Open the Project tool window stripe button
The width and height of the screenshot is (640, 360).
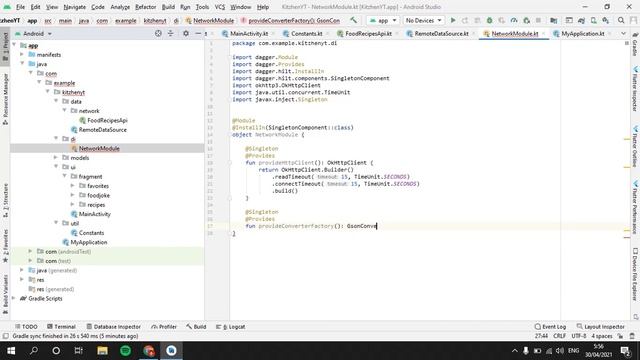tap(5, 46)
